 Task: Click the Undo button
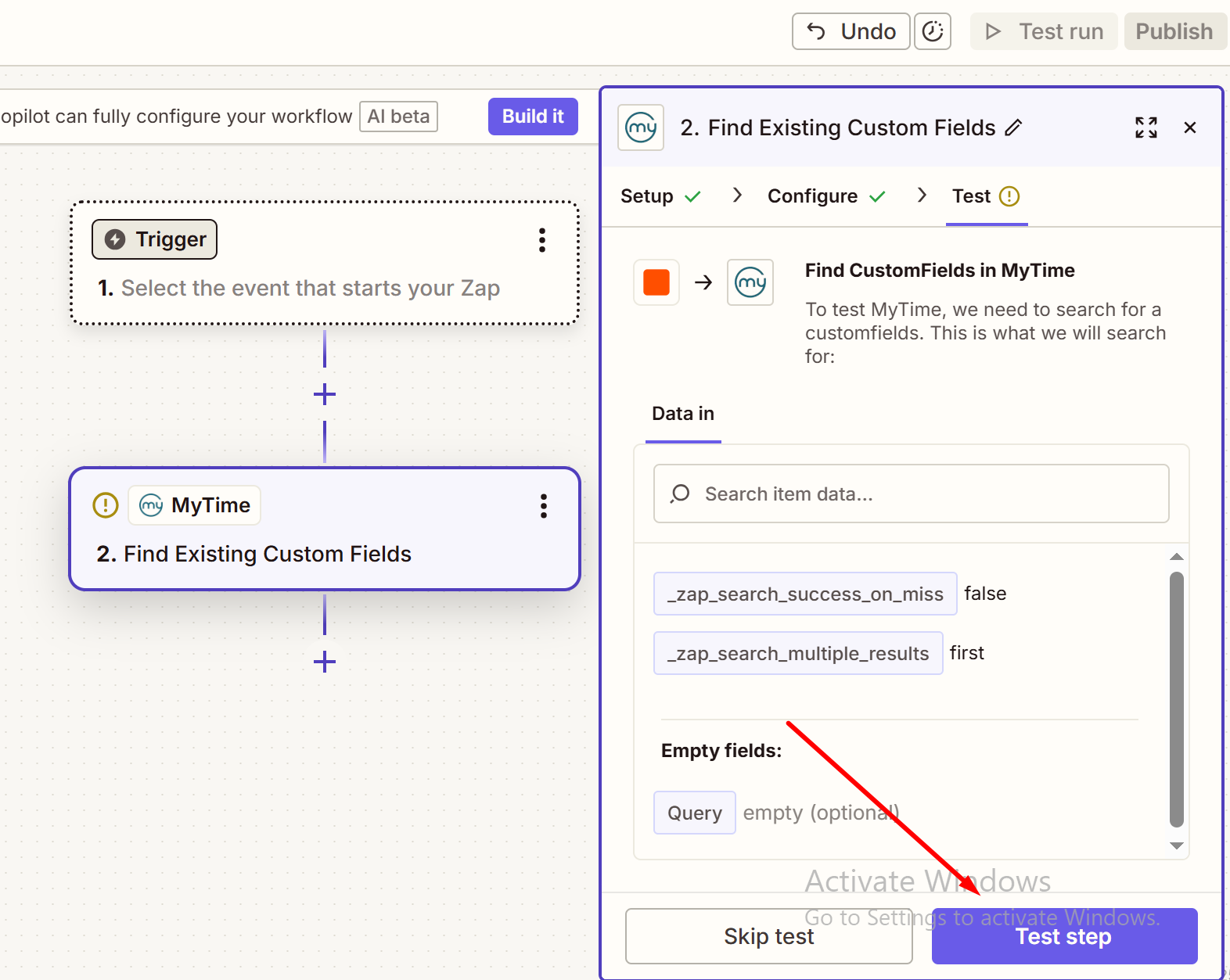[x=851, y=31]
